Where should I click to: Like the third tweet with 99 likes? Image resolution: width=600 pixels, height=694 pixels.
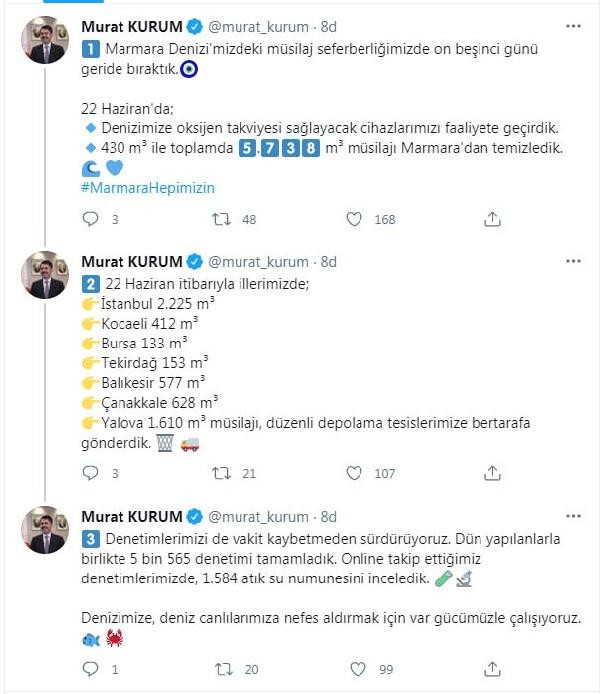click(x=354, y=669)
